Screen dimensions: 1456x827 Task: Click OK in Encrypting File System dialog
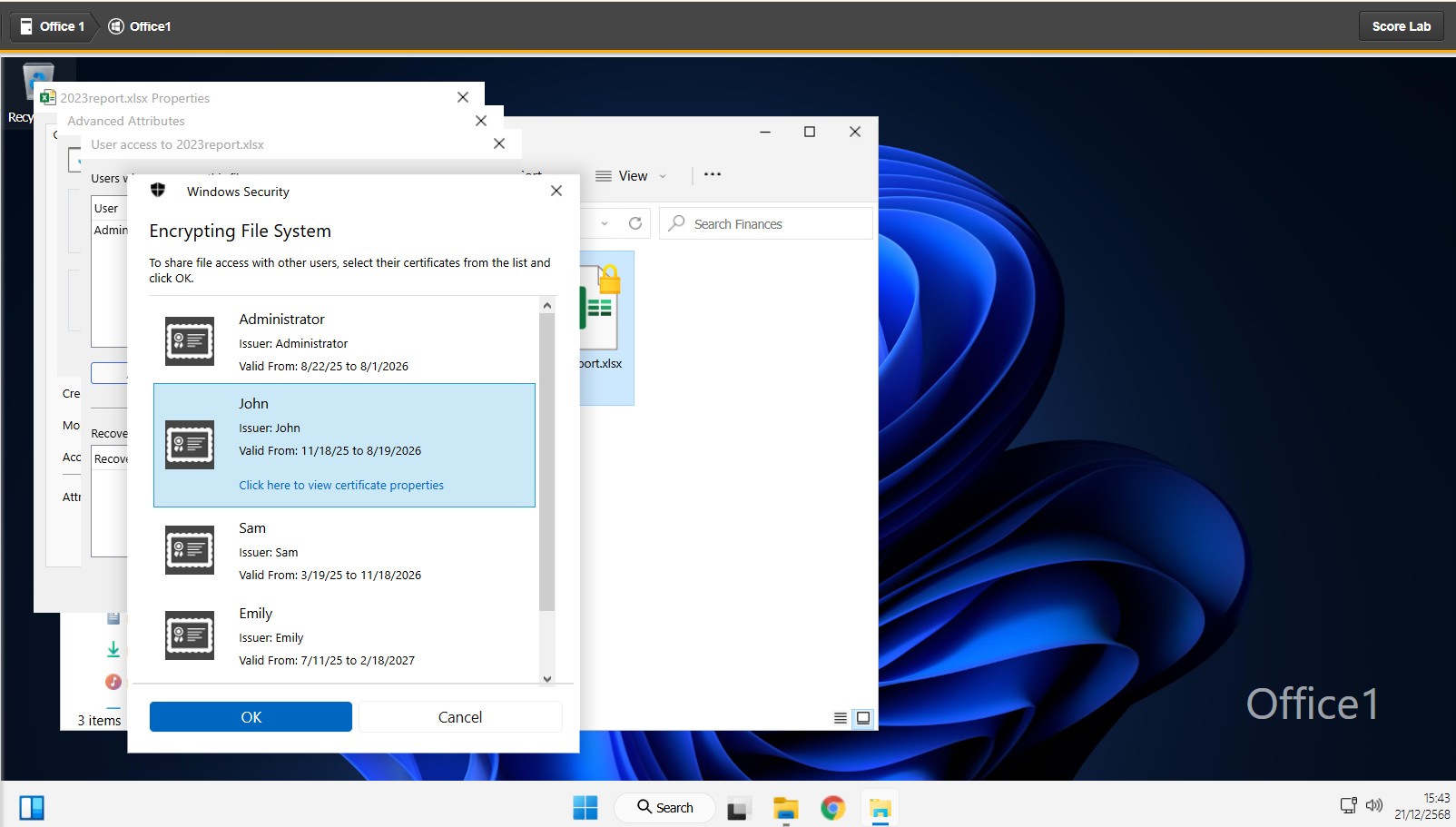(251, 717)
